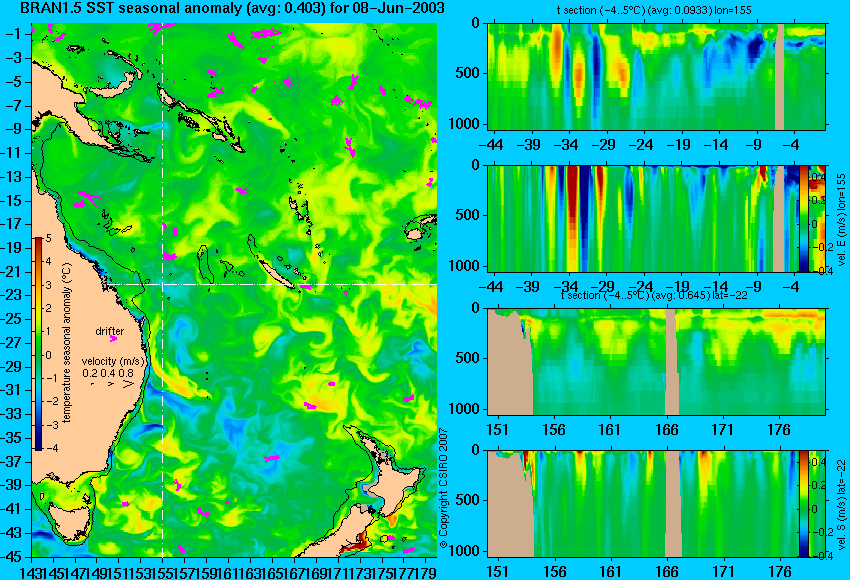
Task: Click the '179' longitude label under main map
Action: [426, 571]
